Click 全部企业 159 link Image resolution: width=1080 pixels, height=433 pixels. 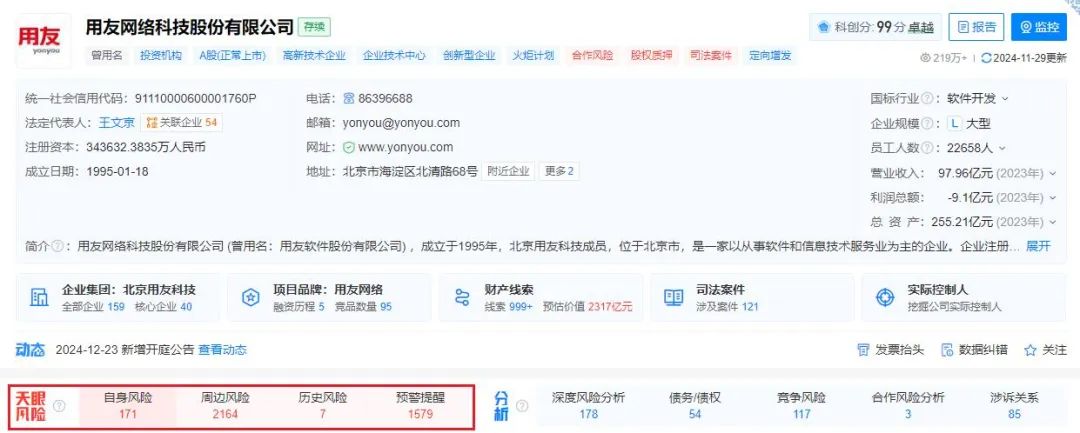point(93,306)
